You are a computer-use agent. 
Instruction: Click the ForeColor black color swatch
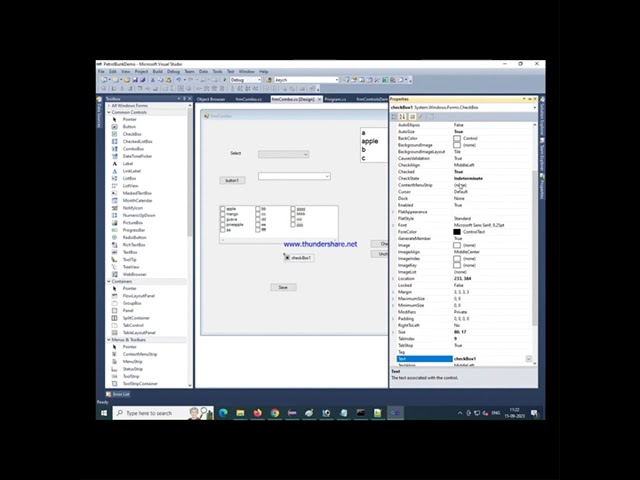[x=457, y=232]
